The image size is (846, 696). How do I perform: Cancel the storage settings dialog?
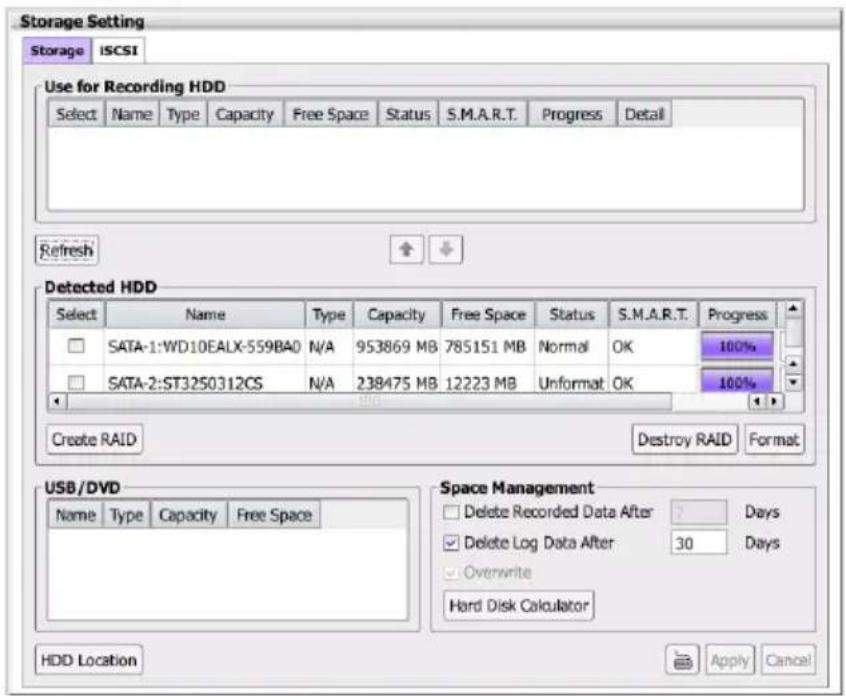pos(788,660)
